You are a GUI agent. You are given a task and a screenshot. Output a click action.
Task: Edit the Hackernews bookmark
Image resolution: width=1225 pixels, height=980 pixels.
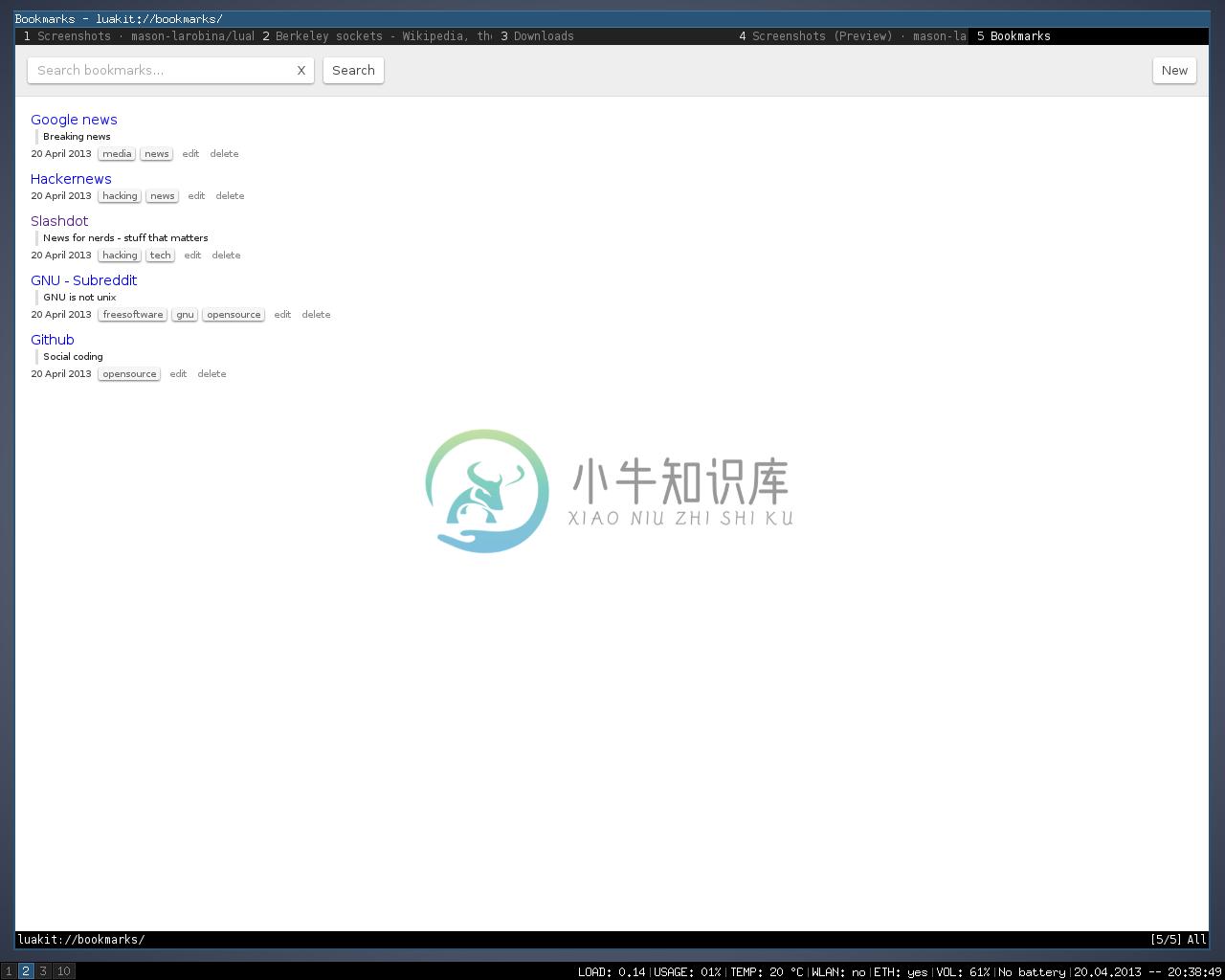(x=196, y=196)
